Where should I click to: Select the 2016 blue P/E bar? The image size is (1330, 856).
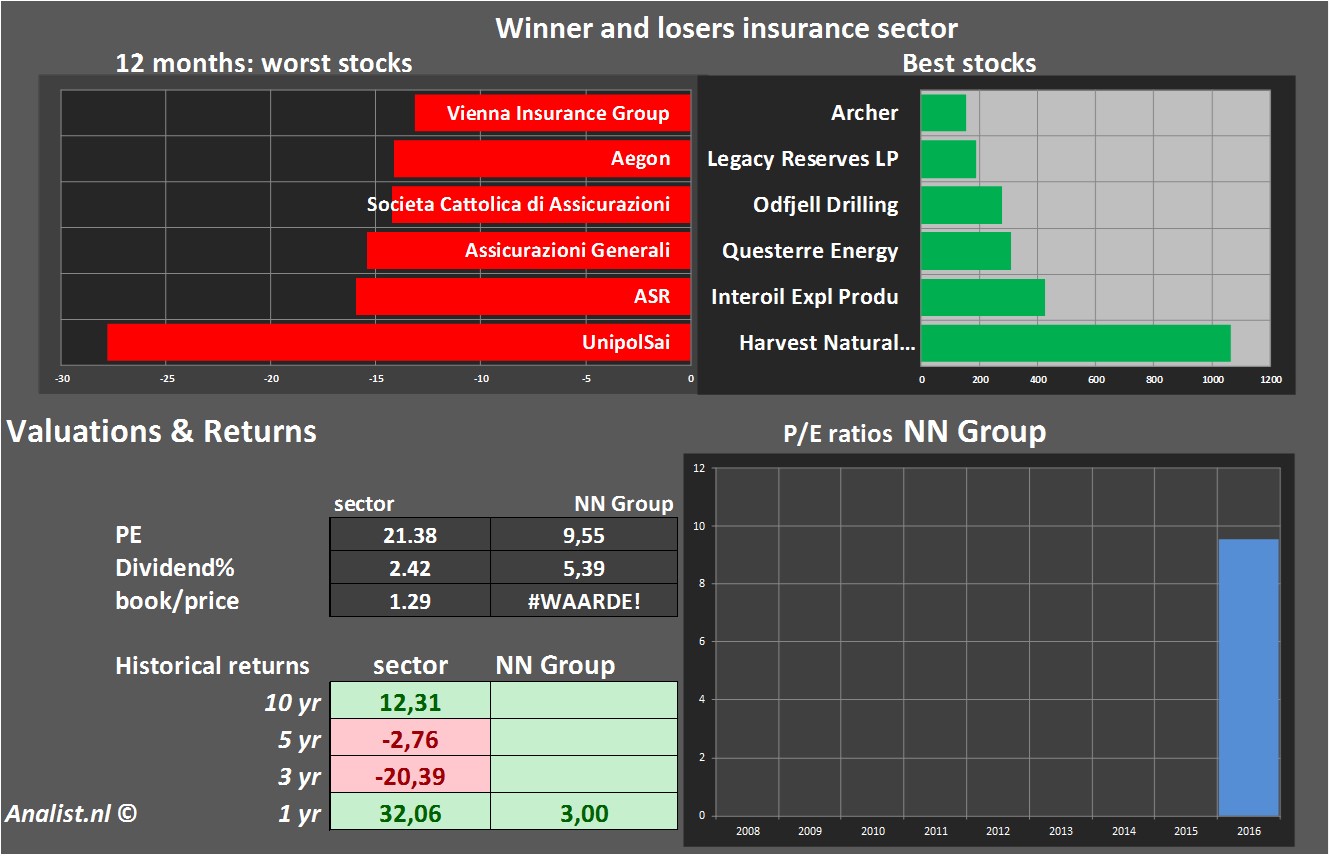(1248, 678)
